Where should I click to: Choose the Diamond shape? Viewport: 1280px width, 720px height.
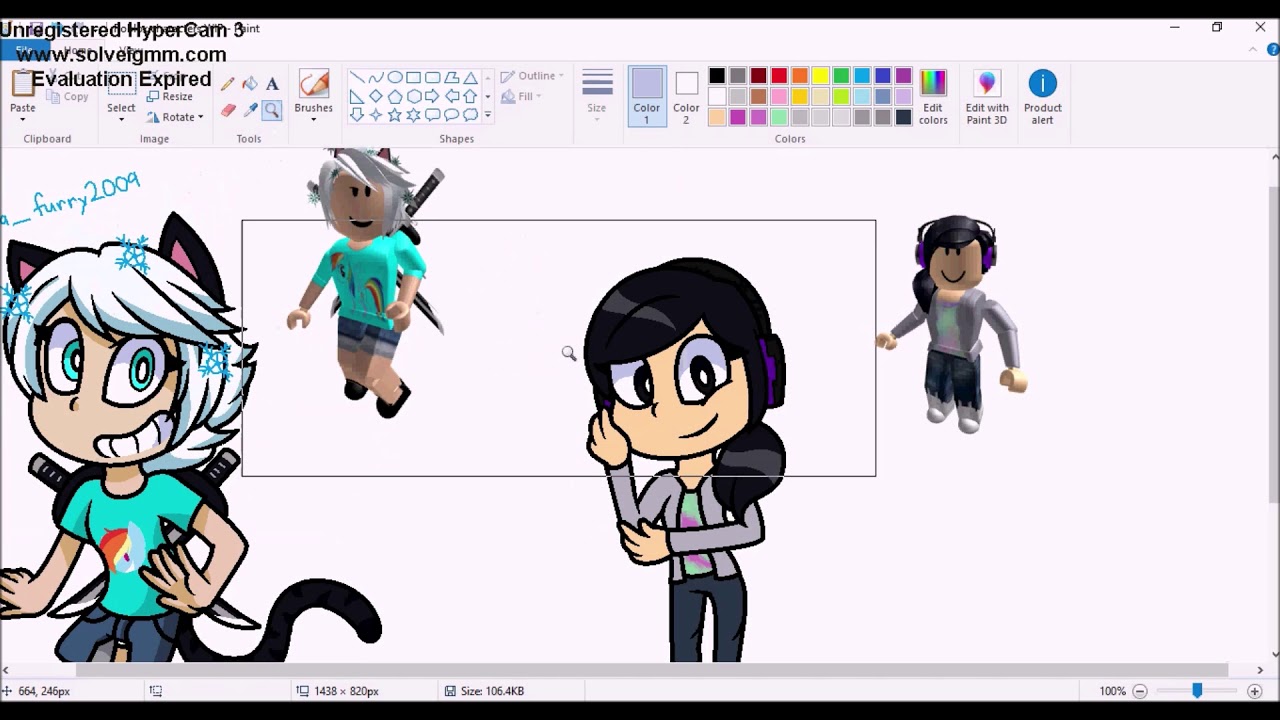376,96
